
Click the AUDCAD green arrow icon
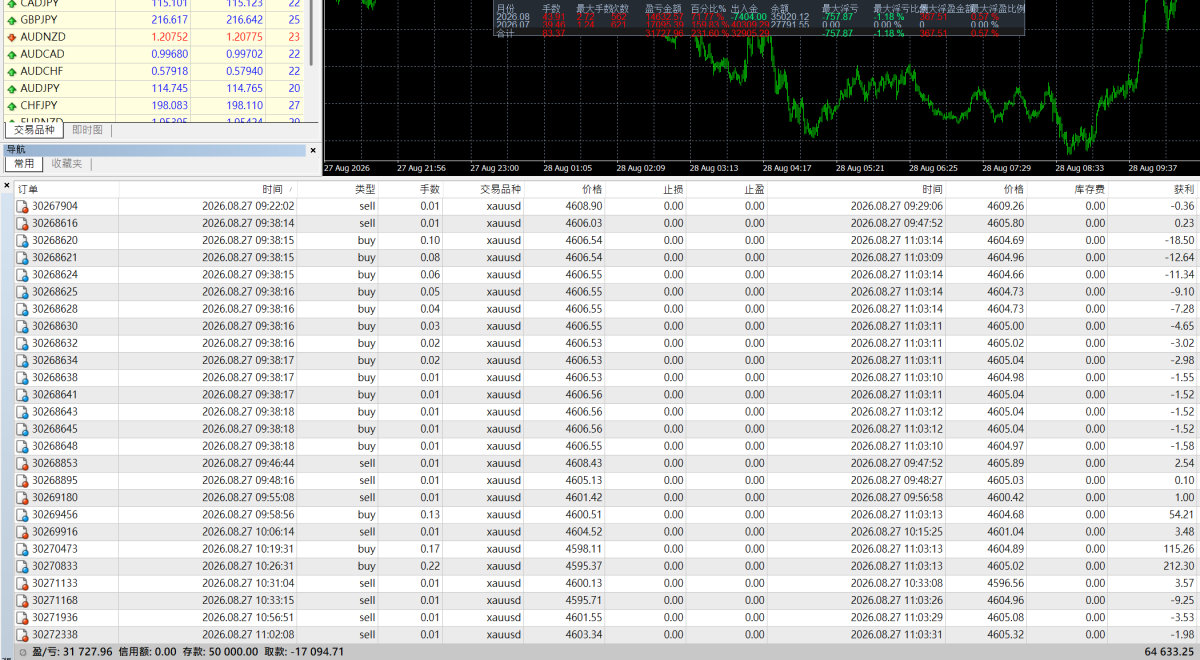click(x=11, y=54)
